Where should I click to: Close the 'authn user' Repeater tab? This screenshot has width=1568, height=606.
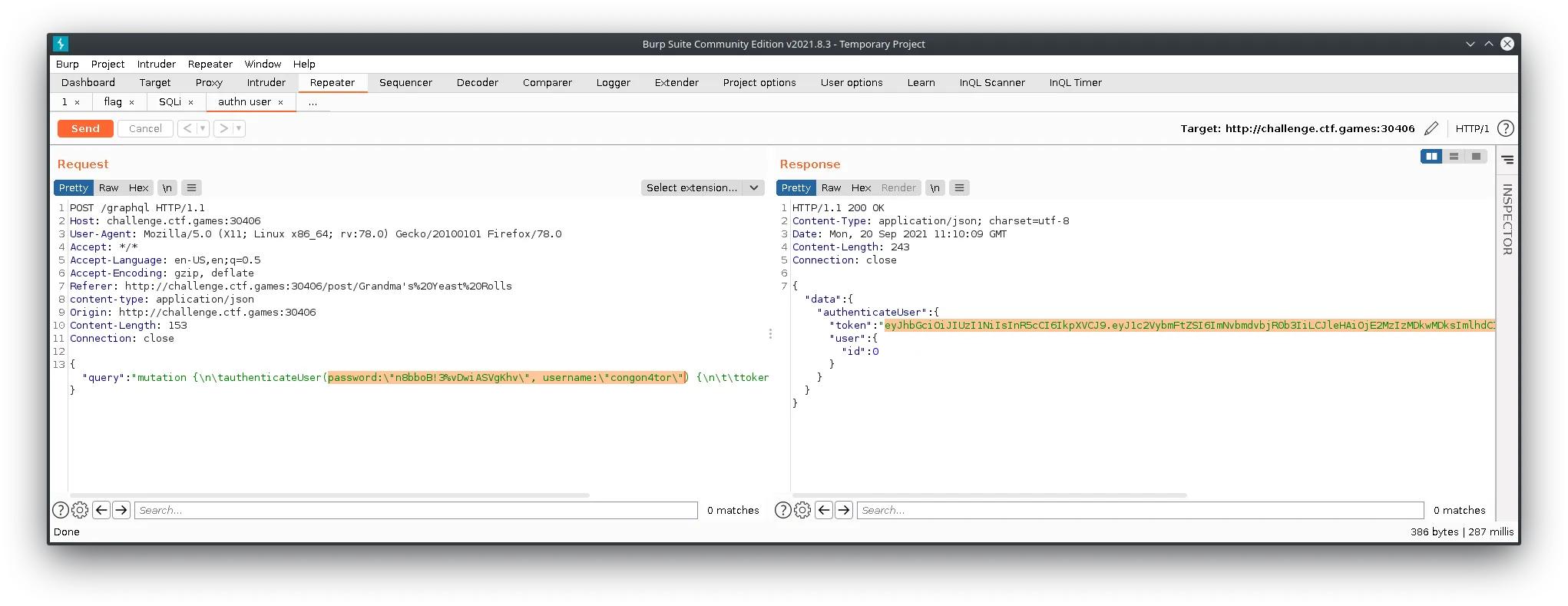tap(281, 102)
